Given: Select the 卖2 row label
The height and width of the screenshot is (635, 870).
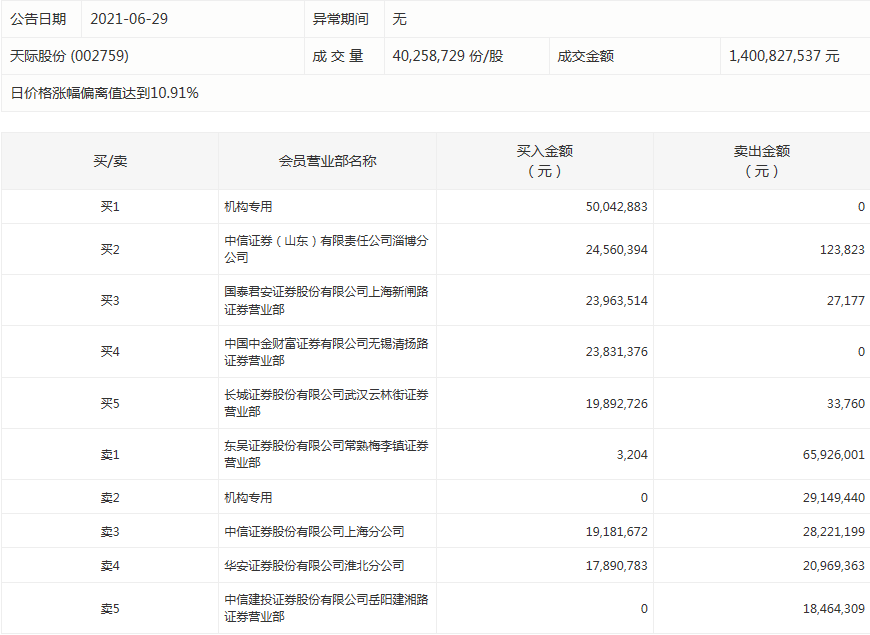Looking at the screenshot, I should tap(110, 497).
